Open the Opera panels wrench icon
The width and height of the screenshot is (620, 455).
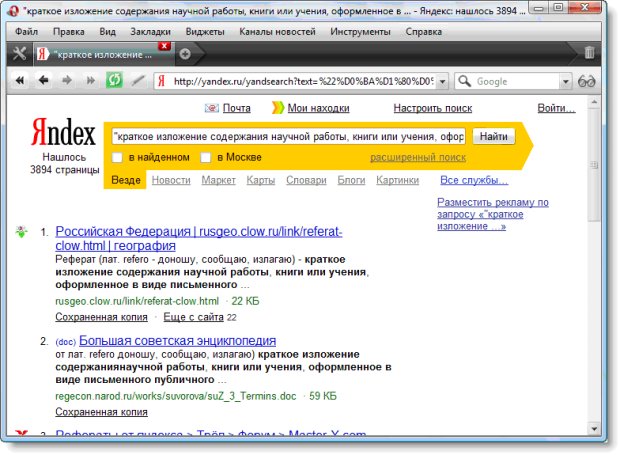tap(19, 53)
